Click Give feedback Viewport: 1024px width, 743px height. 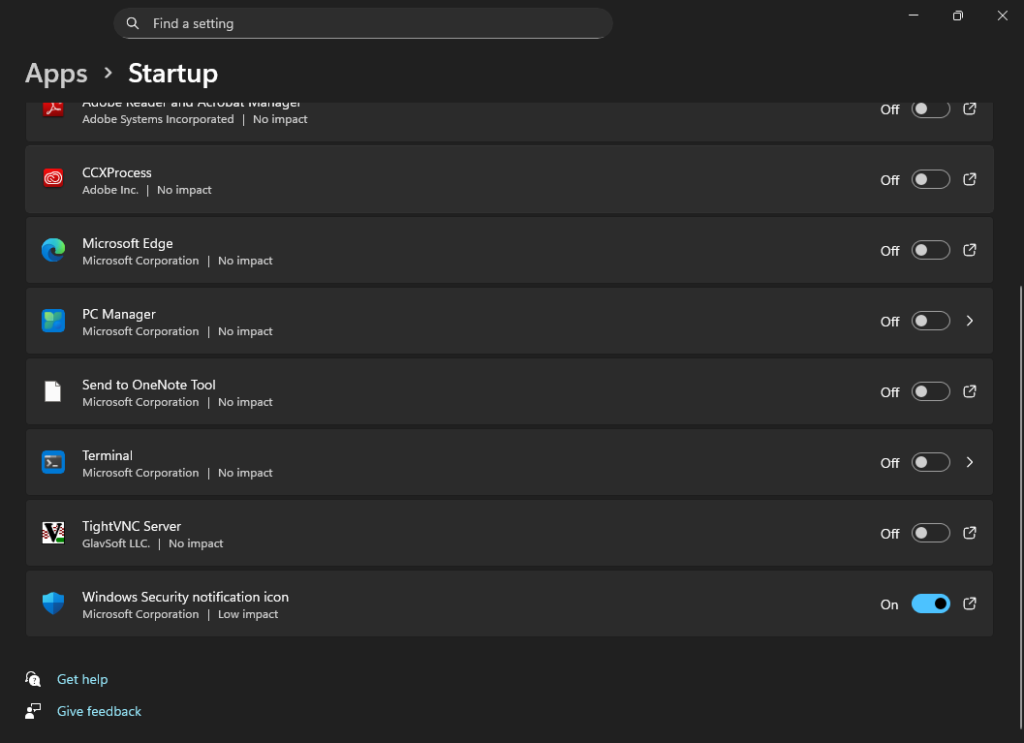[99, 711]
